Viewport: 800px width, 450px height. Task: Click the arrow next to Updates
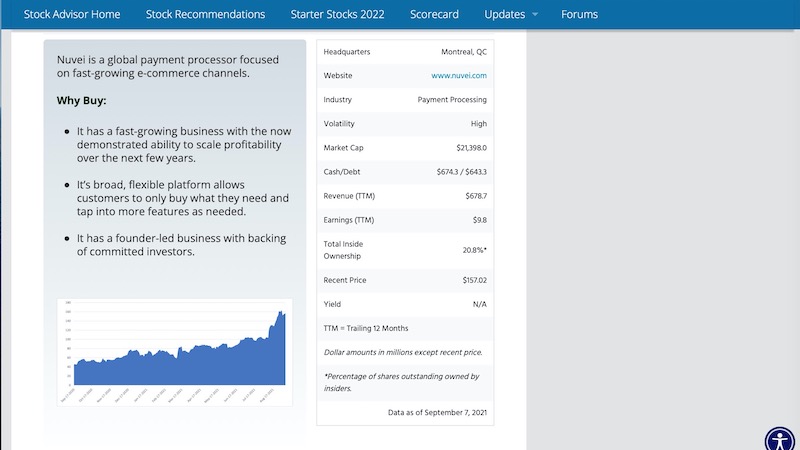pyautogui.click(x=535, y=15)
